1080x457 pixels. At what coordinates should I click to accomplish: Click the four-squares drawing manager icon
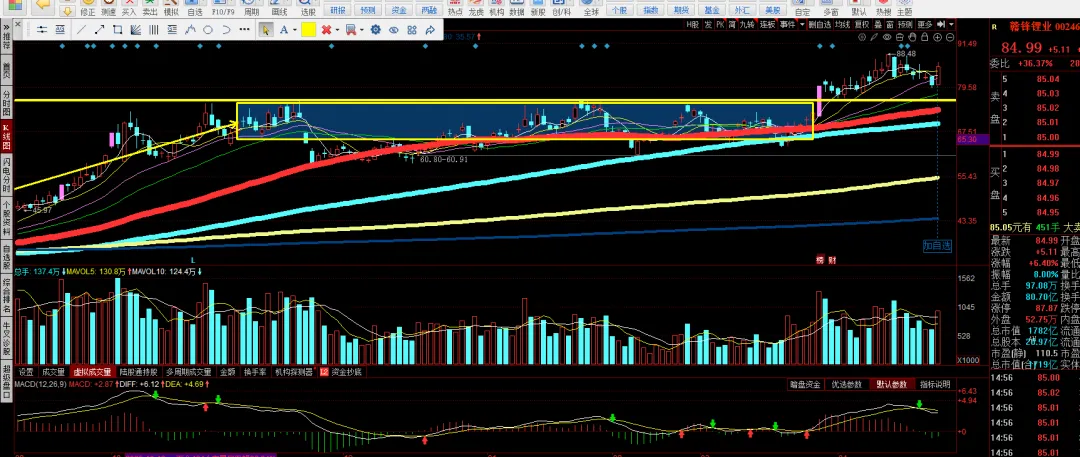[x=412, y=30]
